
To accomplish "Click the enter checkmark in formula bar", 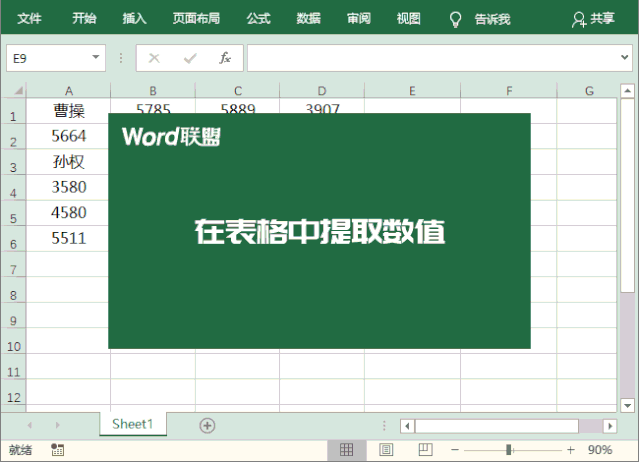I will coord(190,58).
